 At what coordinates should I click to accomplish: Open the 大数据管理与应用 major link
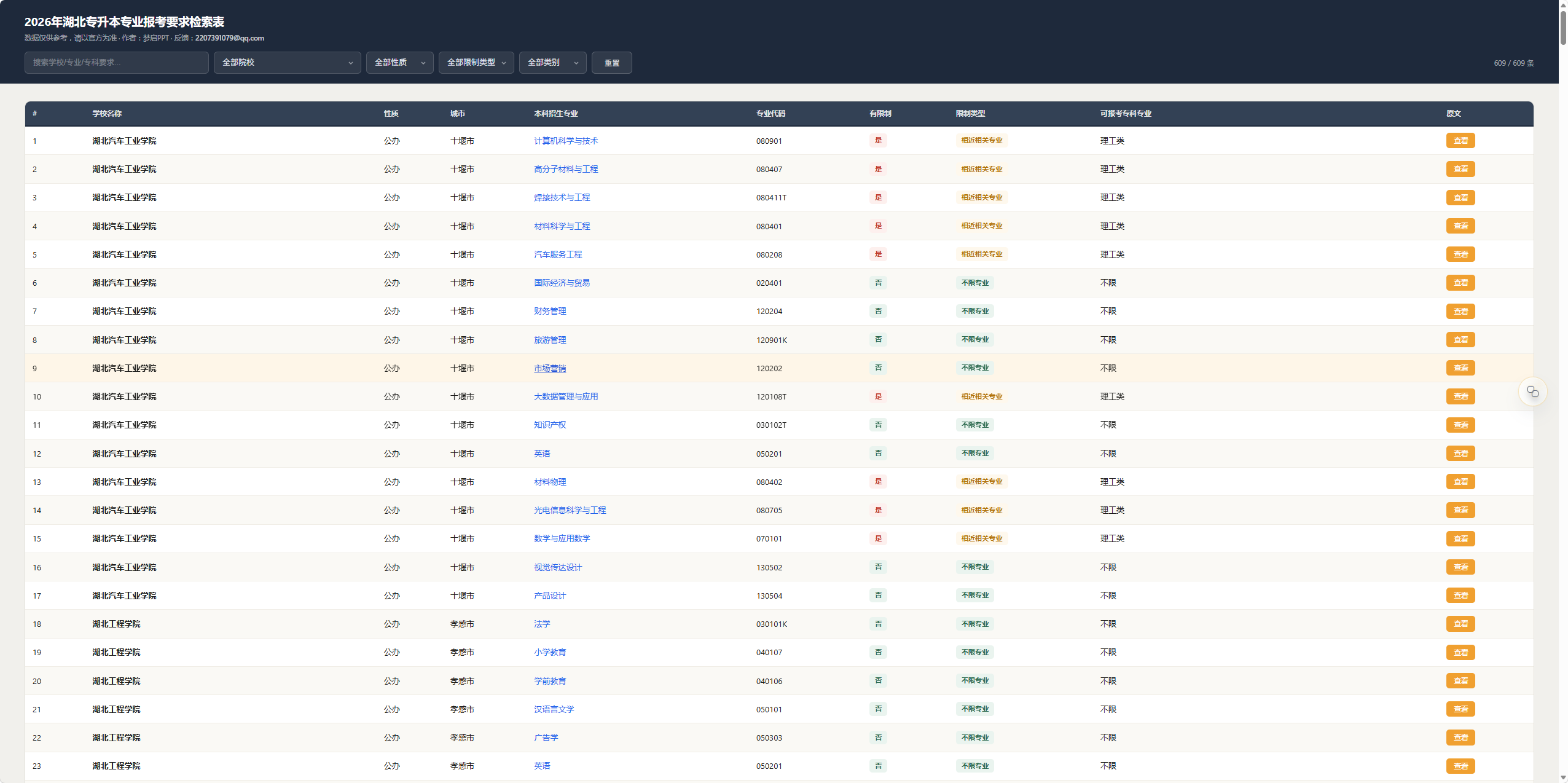point(566,396)
